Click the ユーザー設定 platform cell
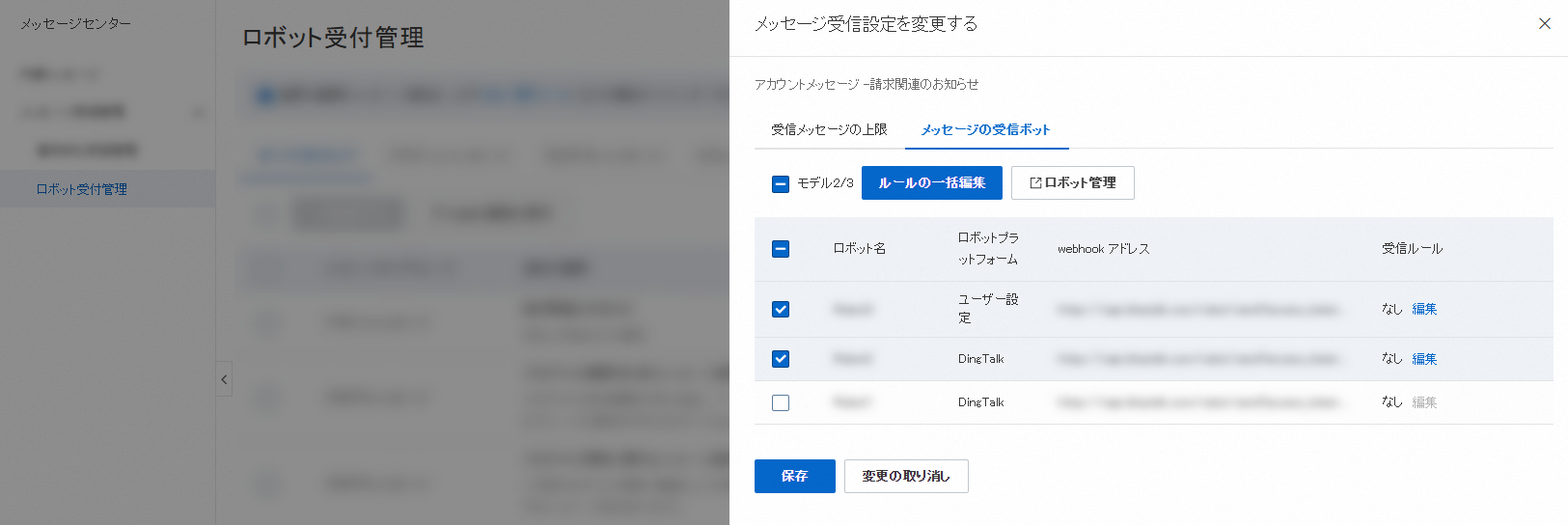The height and width of the screenshot is (525, 1568). click(988, 309)
